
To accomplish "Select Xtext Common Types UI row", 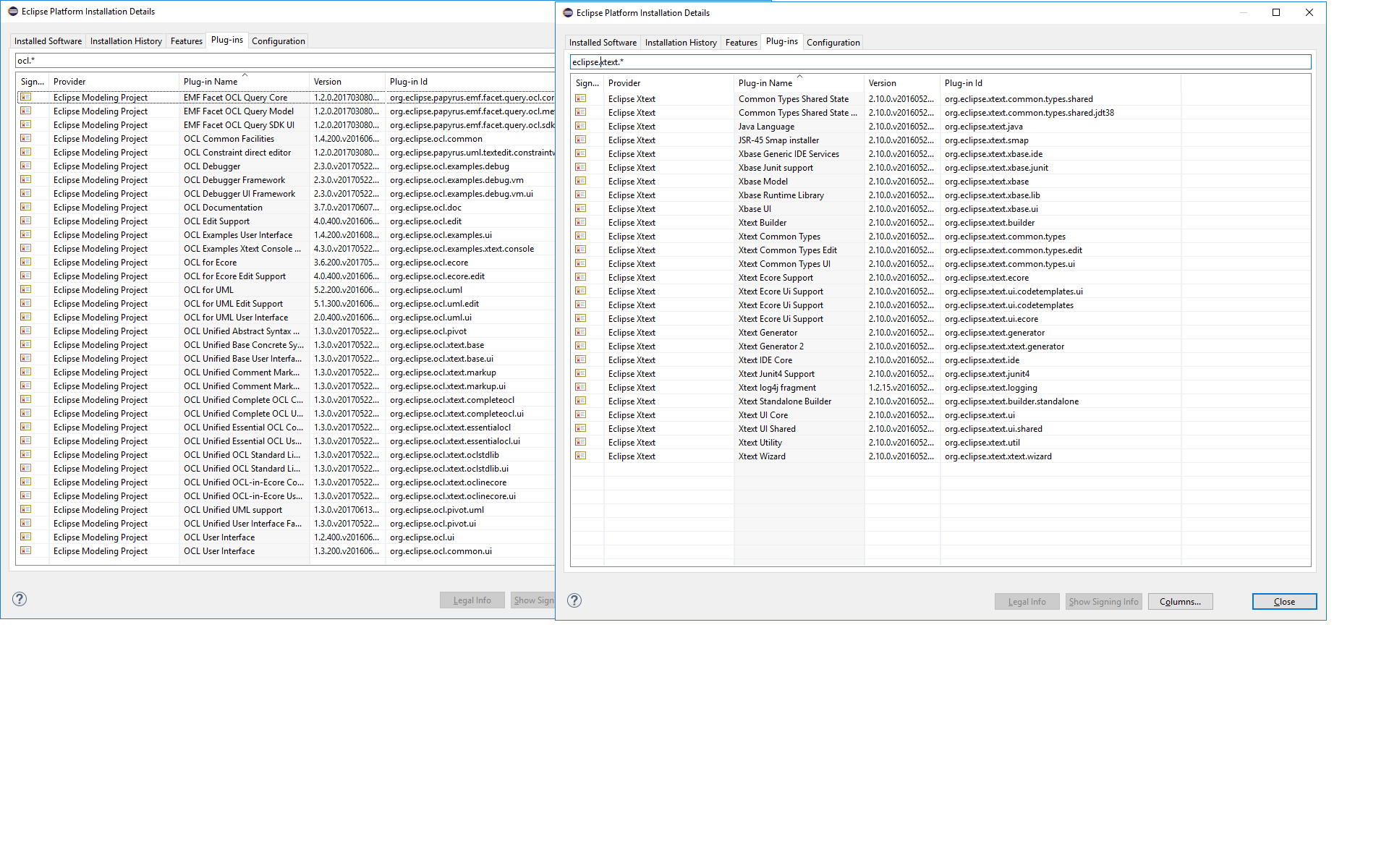I will click(940, 264).
